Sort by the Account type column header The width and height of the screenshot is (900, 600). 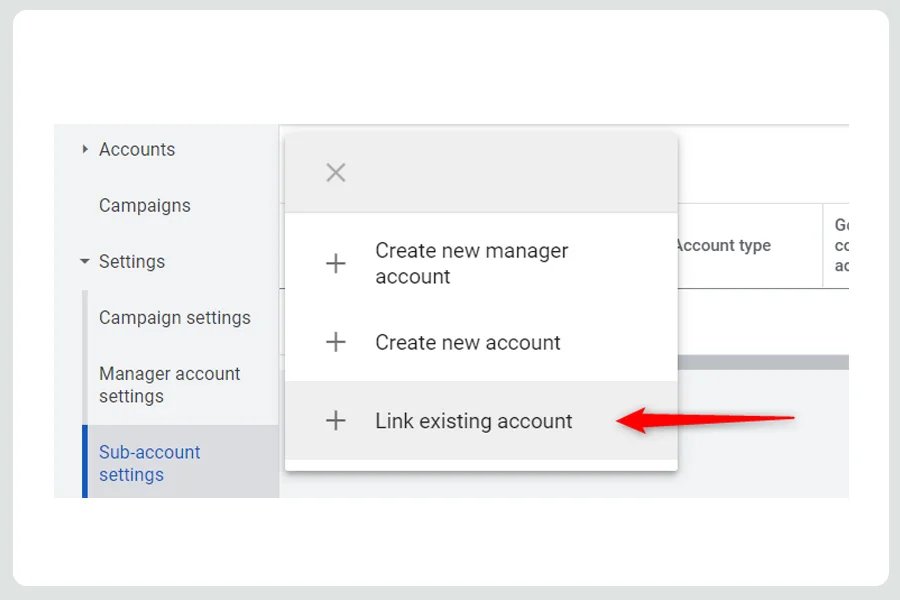724,246
